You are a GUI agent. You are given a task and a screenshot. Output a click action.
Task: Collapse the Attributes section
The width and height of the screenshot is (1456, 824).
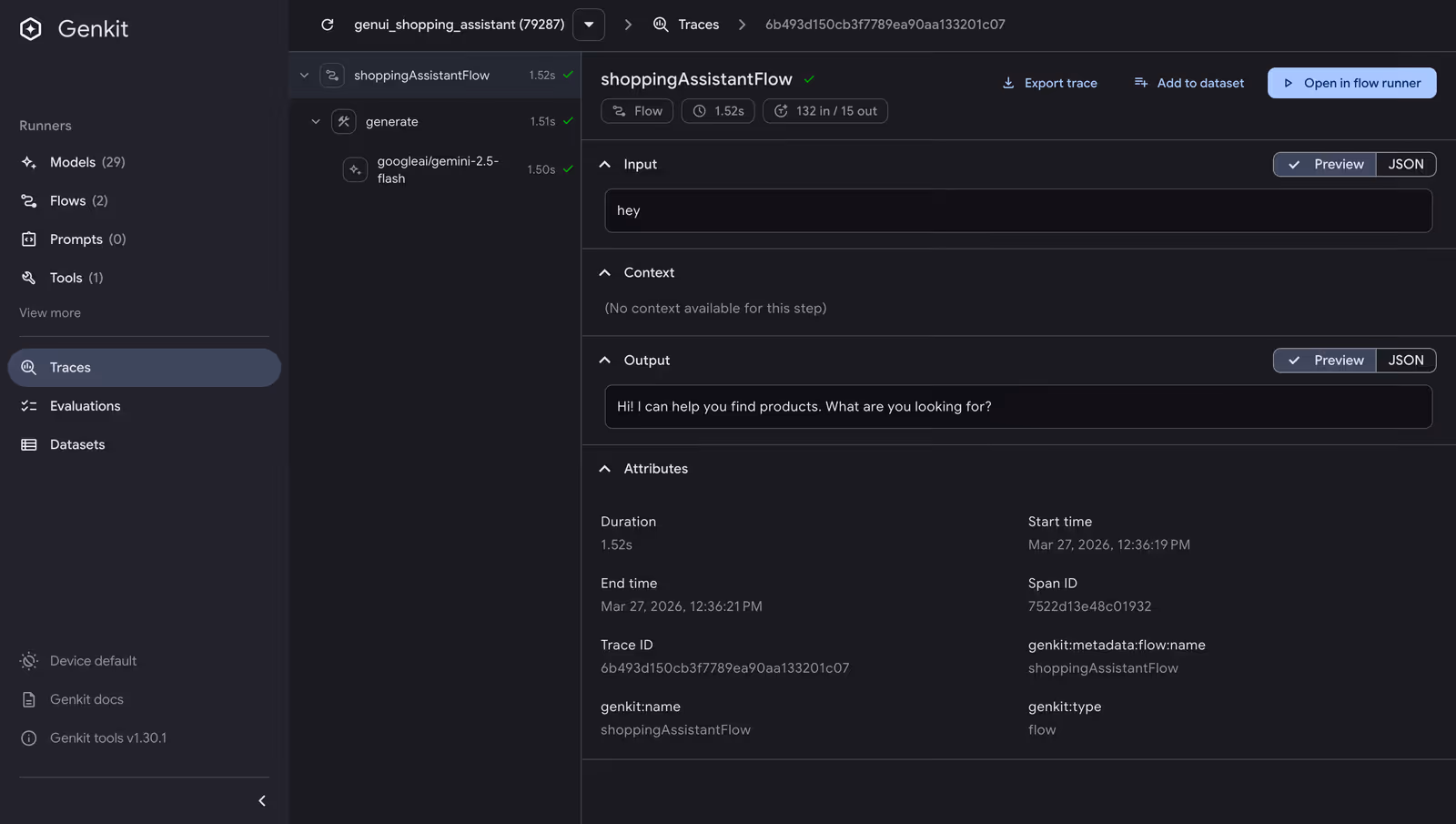coord(605,469)
